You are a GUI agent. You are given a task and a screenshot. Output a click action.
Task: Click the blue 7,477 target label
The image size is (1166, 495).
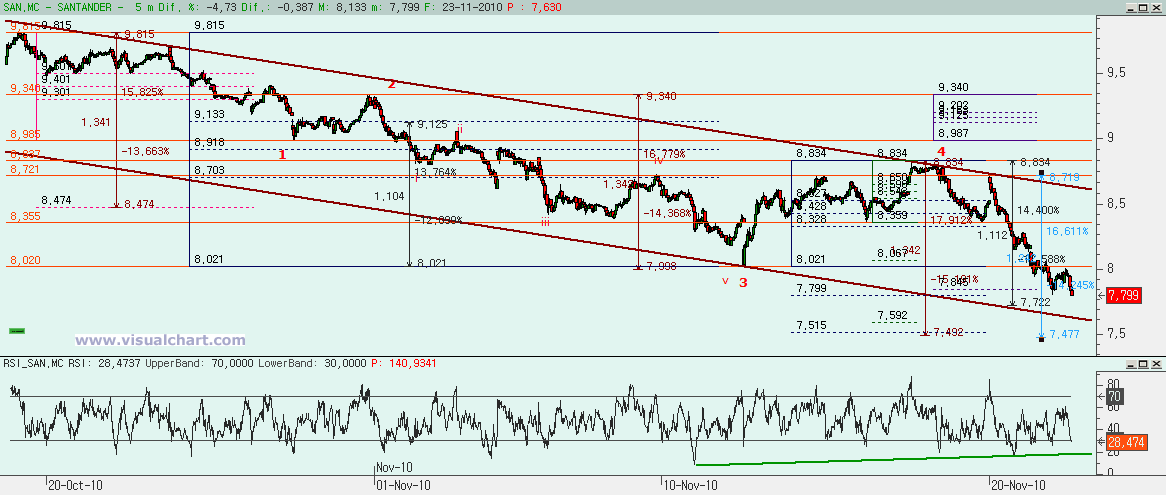[1064, 334]
